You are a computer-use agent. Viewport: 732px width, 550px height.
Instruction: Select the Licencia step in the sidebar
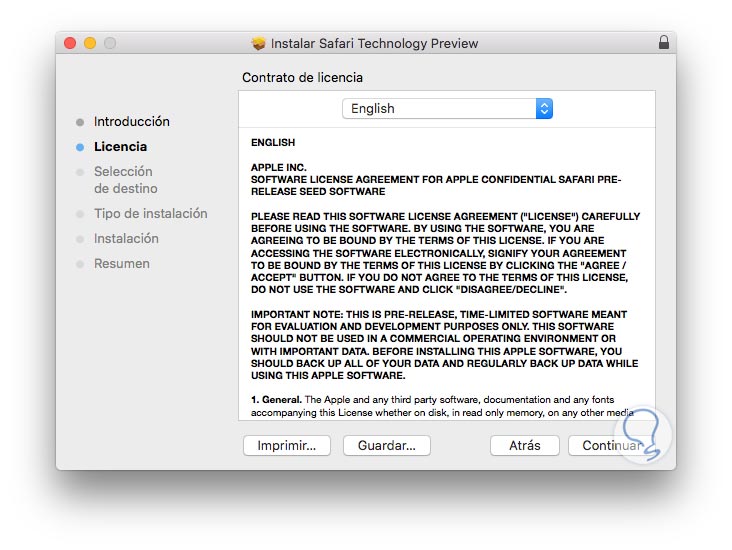pyautogui.click(x=120, y=147)
